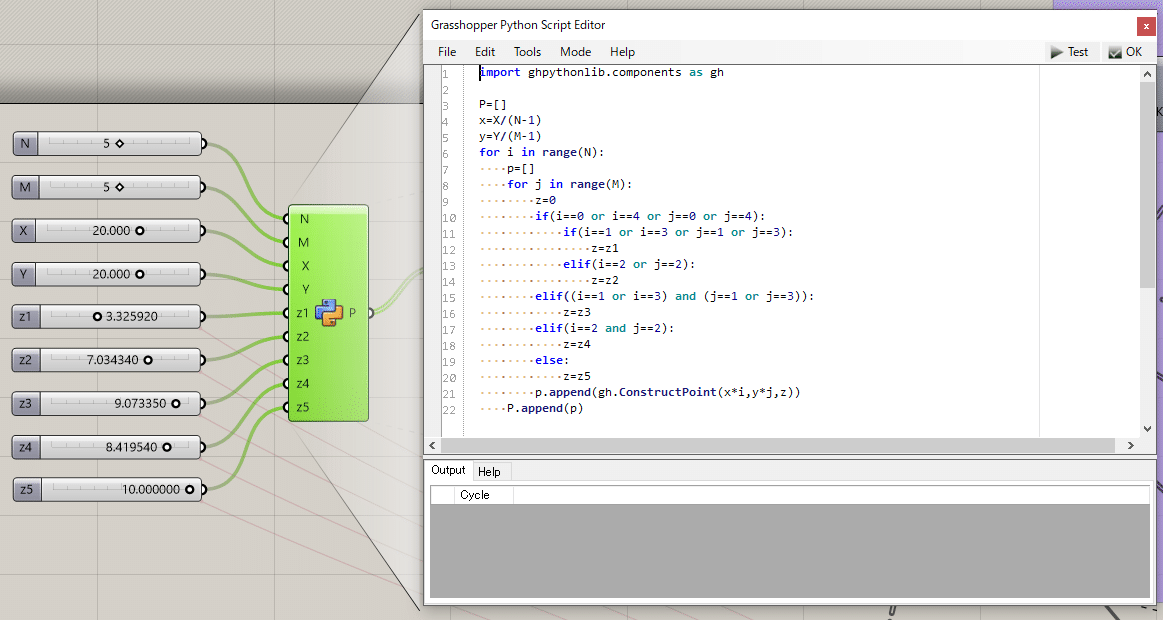
Task: Click the Y input on Python component
Action: 305,289
